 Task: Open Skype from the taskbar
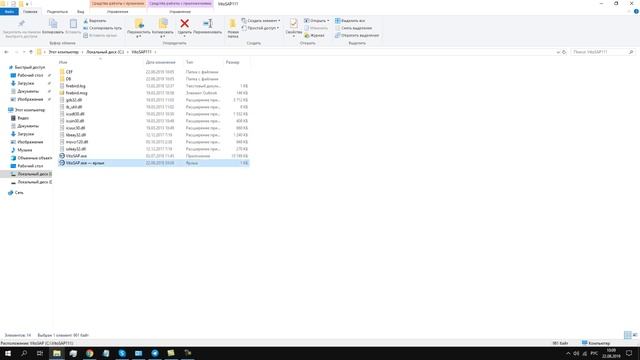coord(122,353)
